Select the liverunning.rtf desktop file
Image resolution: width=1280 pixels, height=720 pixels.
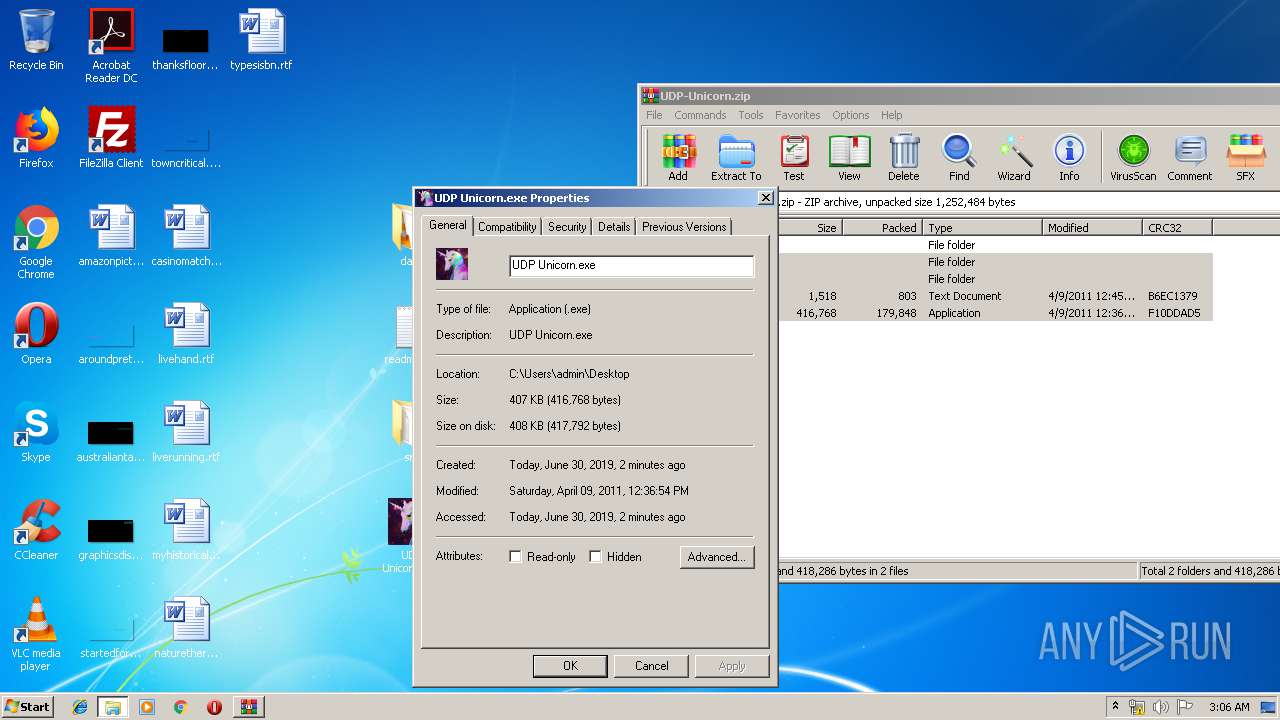click(186, 432)
